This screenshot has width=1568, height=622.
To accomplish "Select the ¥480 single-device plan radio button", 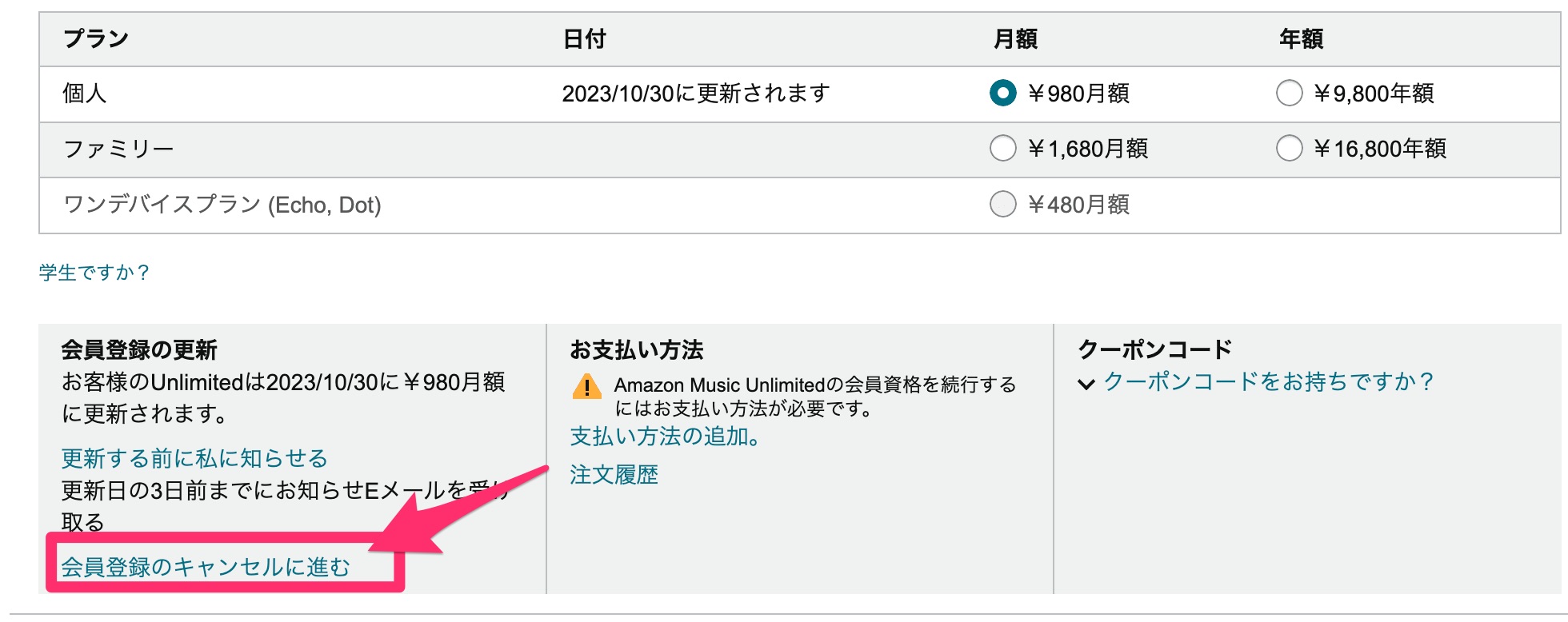I will pyautogui.click(x=1002, y=205).
